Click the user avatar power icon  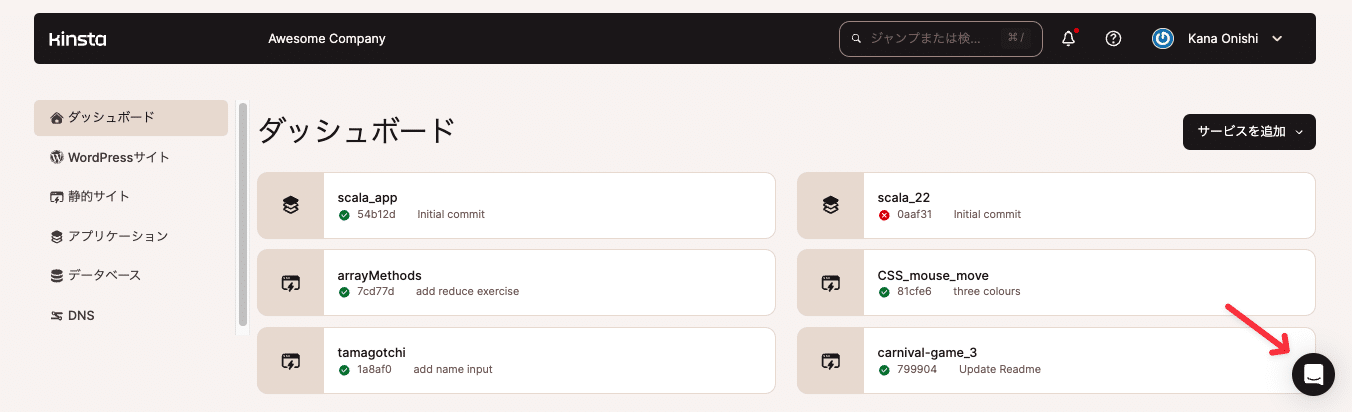pyautogui.click(x=1162, y=39)
